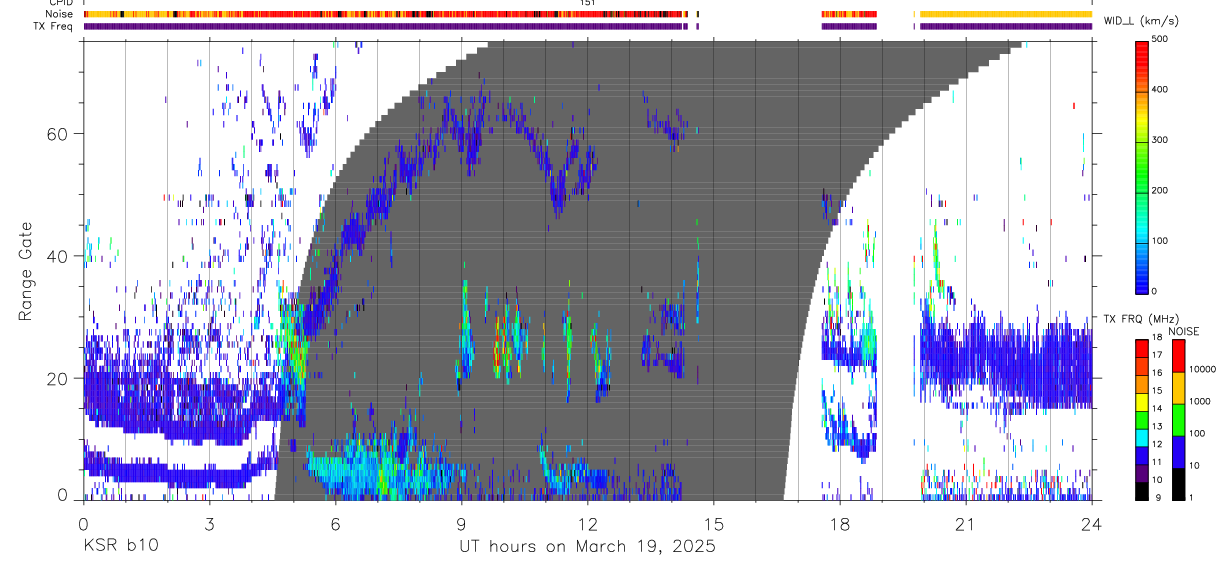Click the '400' label on the WID colorbar
1228x567 pixels.
click(x=1160, y=89)
